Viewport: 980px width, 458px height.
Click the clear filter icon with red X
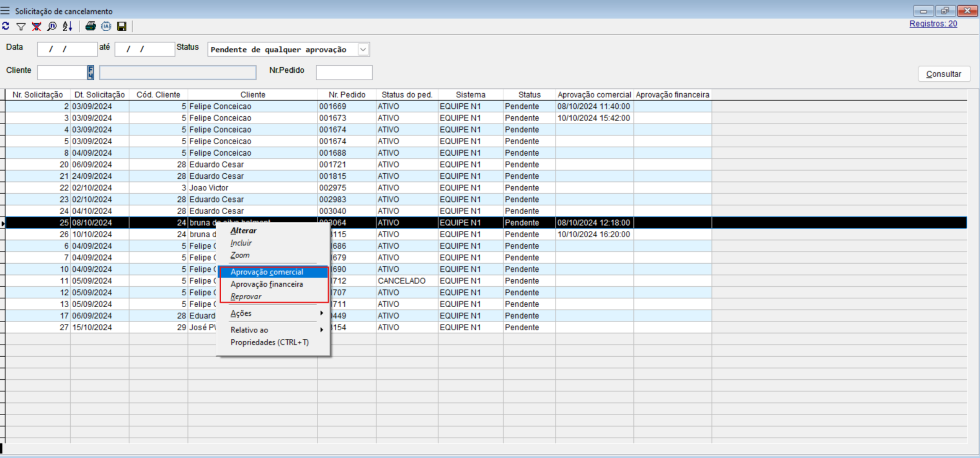point(36,26)
